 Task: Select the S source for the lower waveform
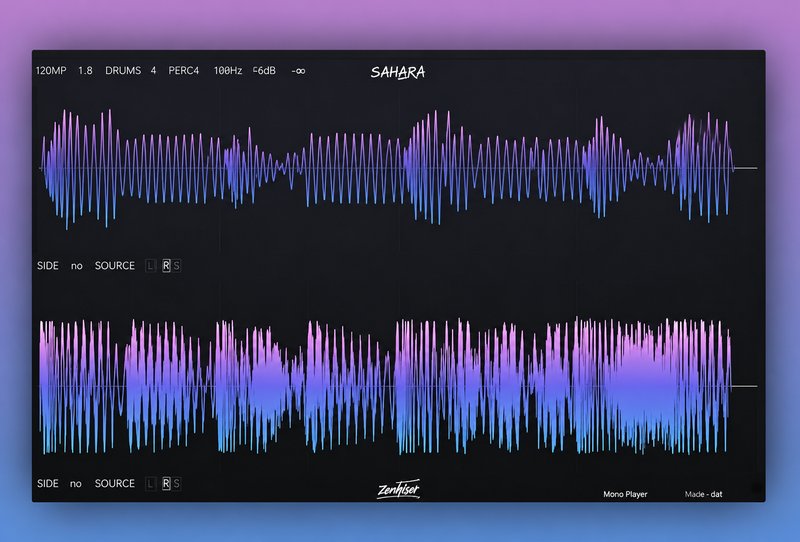(177, 483)
